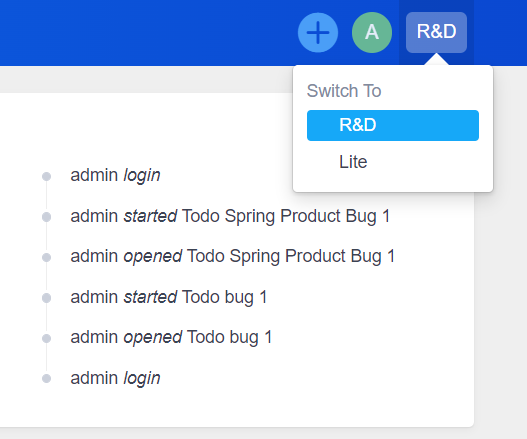Collapse the R&D mode switcher button
527x439 pixels.
pyautogui.click(x=436, y=32)
